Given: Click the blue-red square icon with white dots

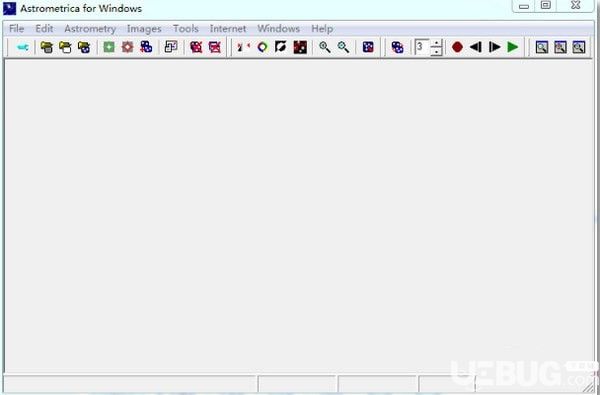Looking at the screenshot, I should click(368, 47).
